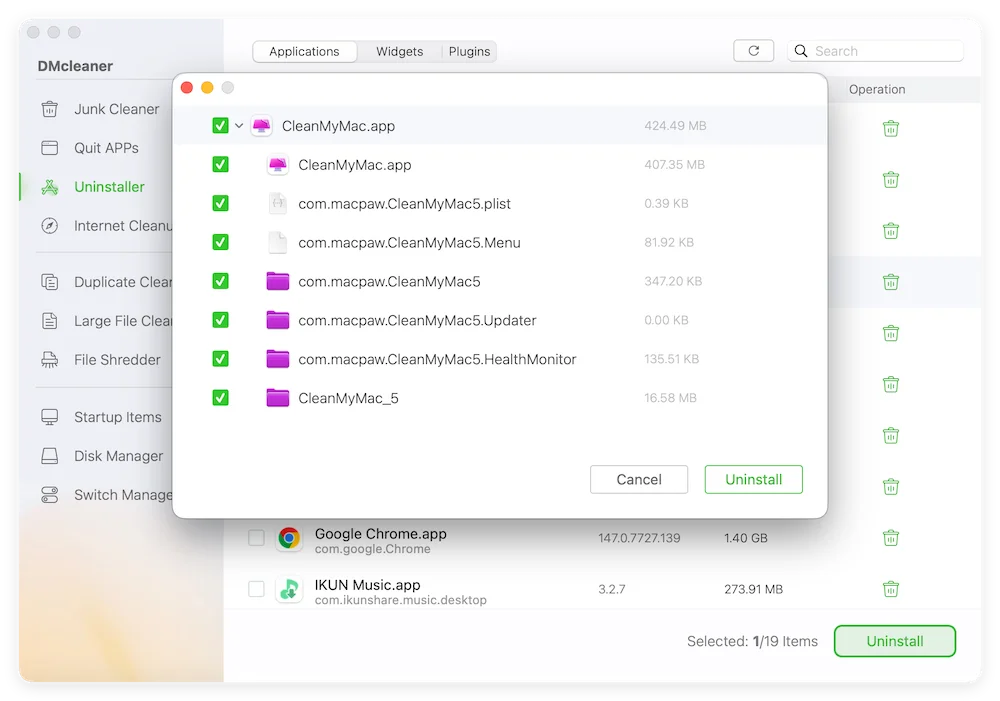Click the CleanMyMac_5 folder name
This screenshot has height=701, width=1000.
point(348,398)
